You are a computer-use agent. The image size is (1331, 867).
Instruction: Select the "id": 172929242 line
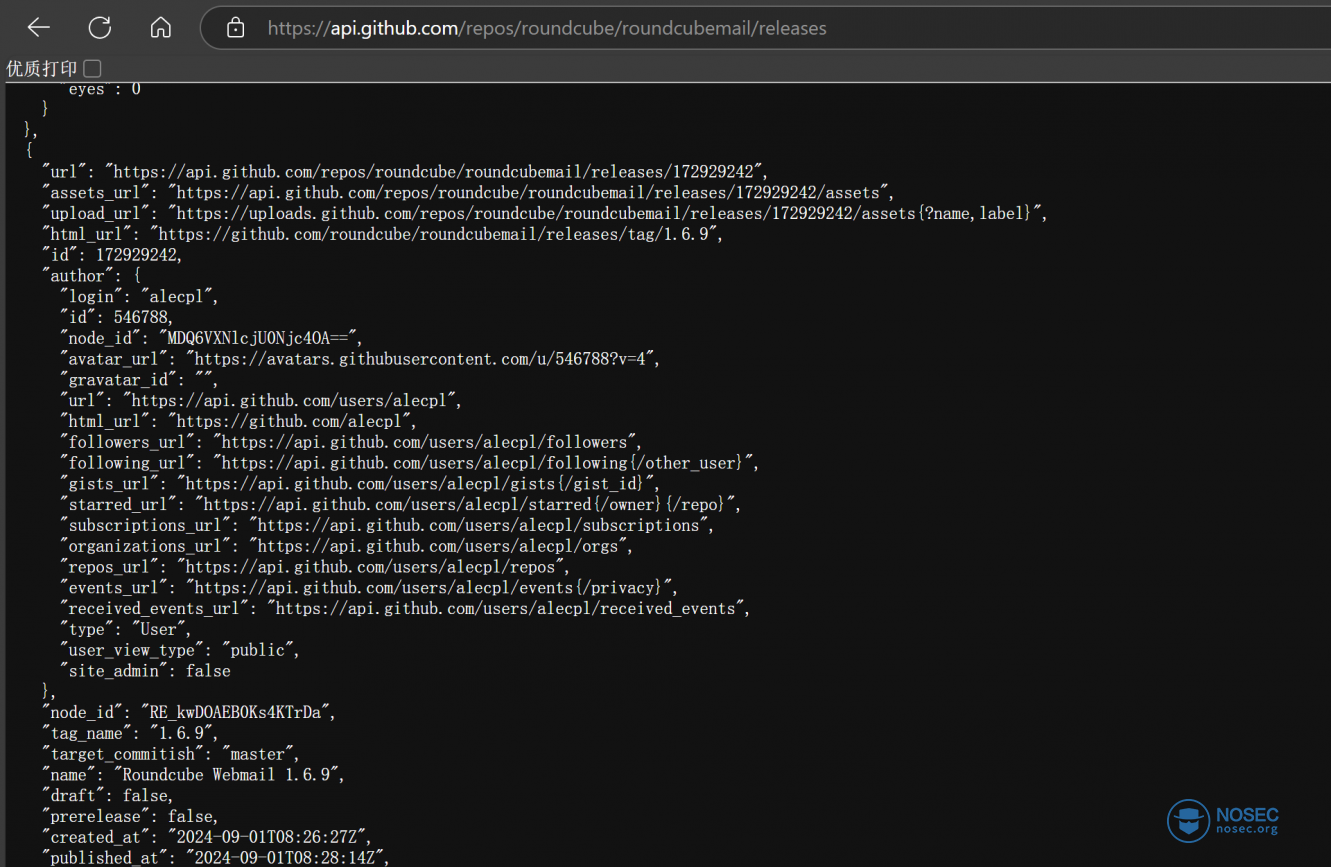pos(113,255)
